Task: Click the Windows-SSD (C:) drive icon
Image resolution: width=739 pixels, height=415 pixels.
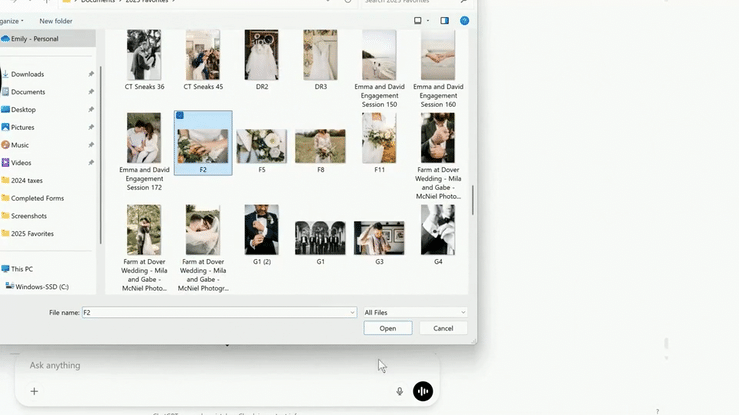Action: (9, 286)
